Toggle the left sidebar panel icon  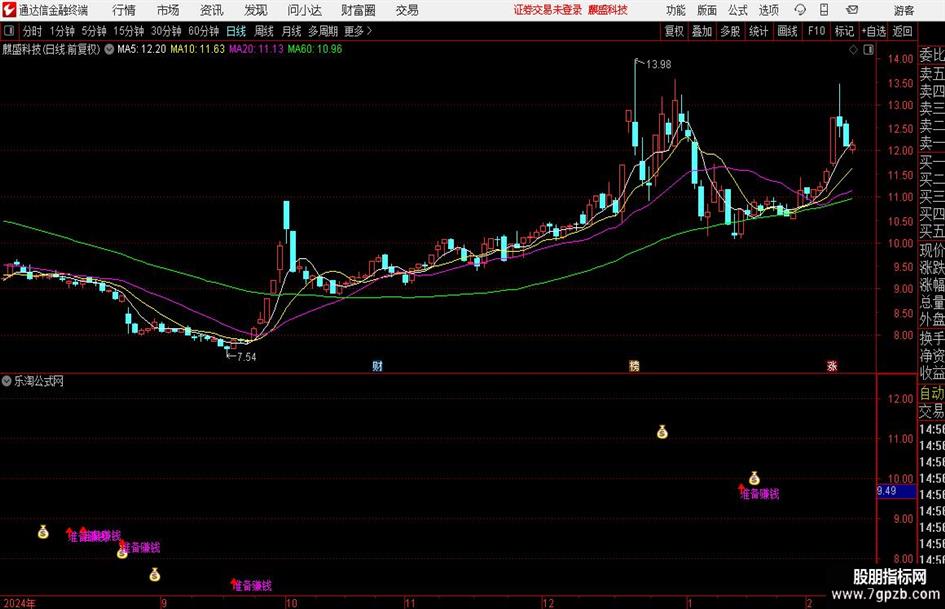coord(9,31)
